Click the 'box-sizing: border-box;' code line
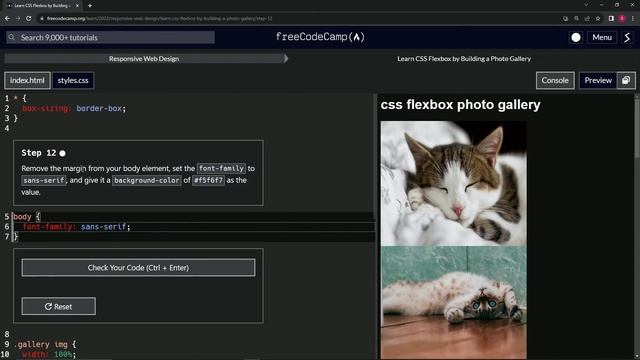640x360 pixels. click(x=74, y=108)
